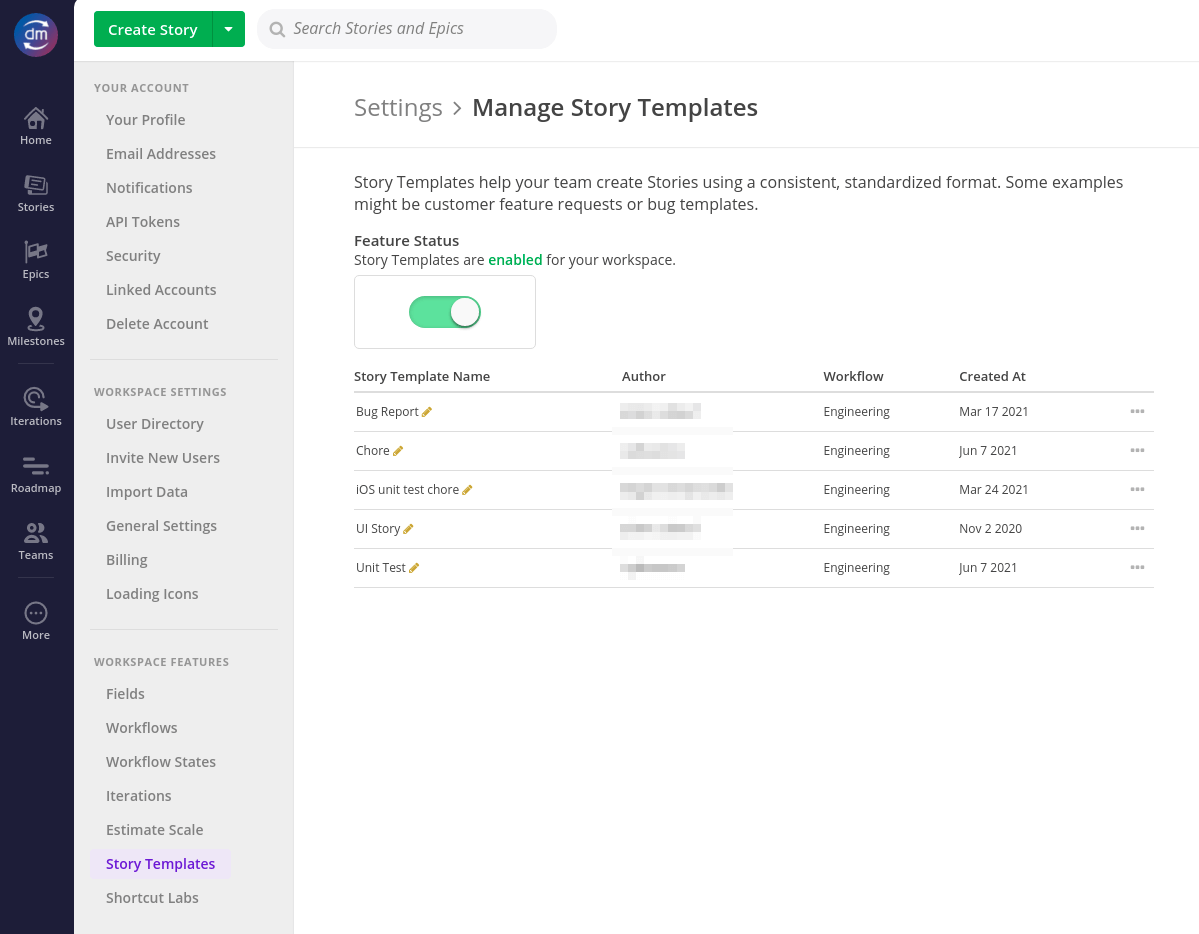
Task: Edit iOS unit test chore name pencil
Action: tap(467, 490)
